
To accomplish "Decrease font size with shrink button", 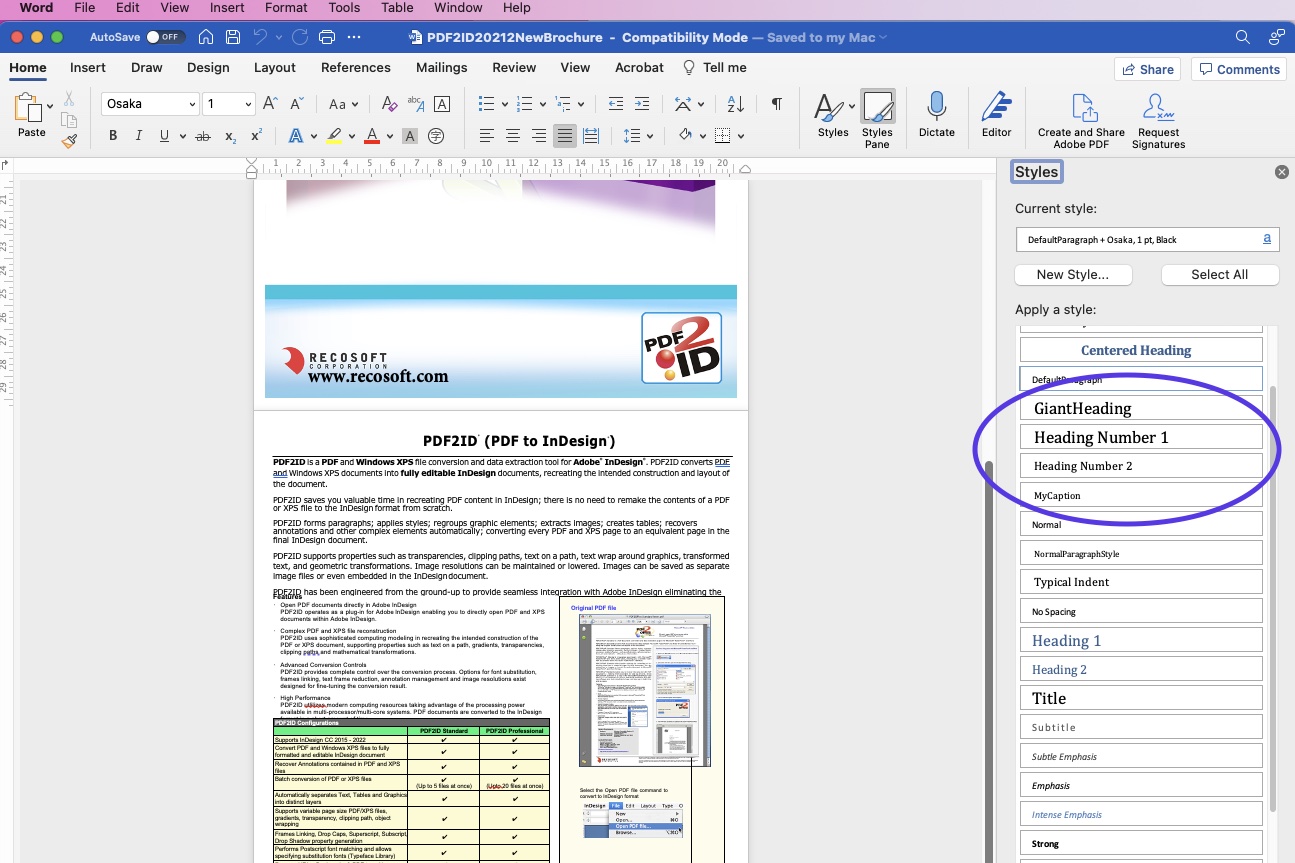I will (x=297, y=104).
